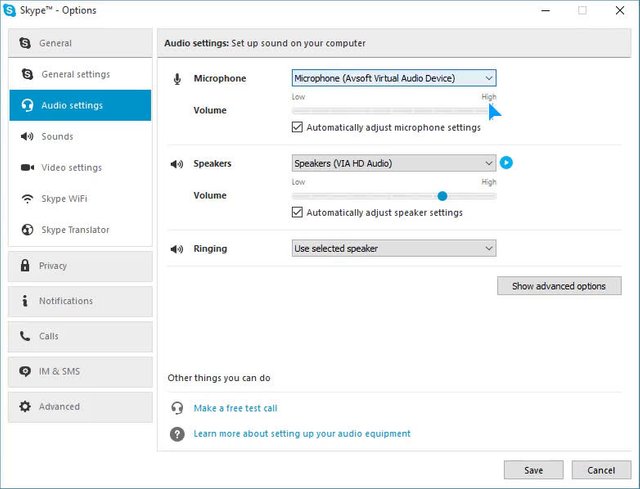Toggle Automatically adjust speaker settings
This screenshot has height=489, width=640.
pos(297,212)
